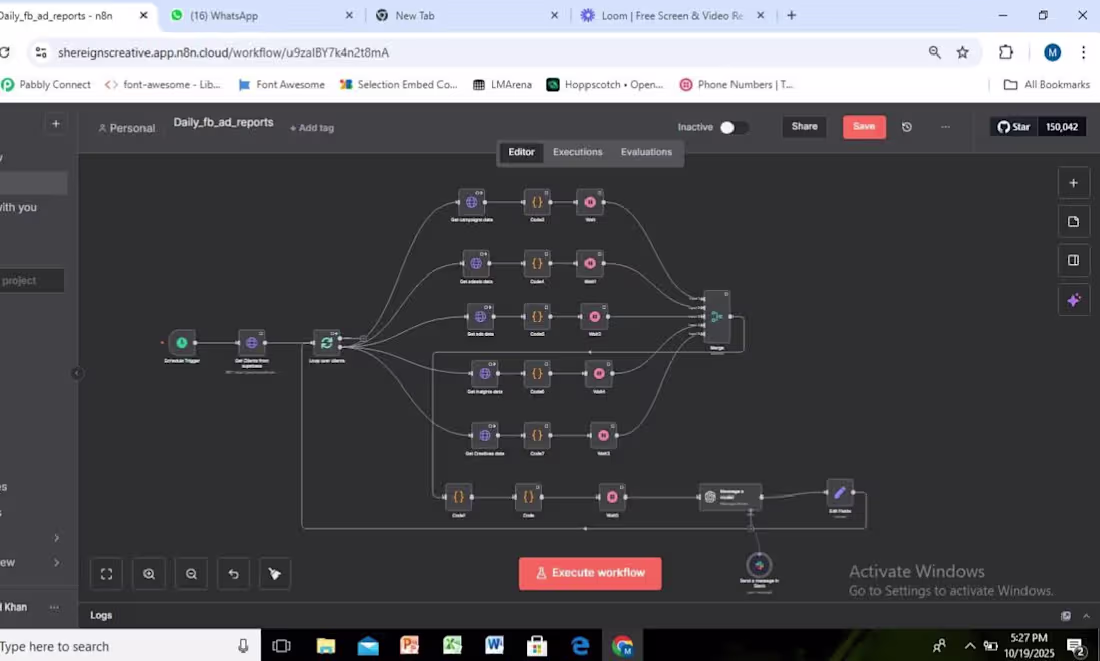This screenshot has height=661, width=1100.
Task: Select the Code node beside Code1
Action: click(528, 497)
